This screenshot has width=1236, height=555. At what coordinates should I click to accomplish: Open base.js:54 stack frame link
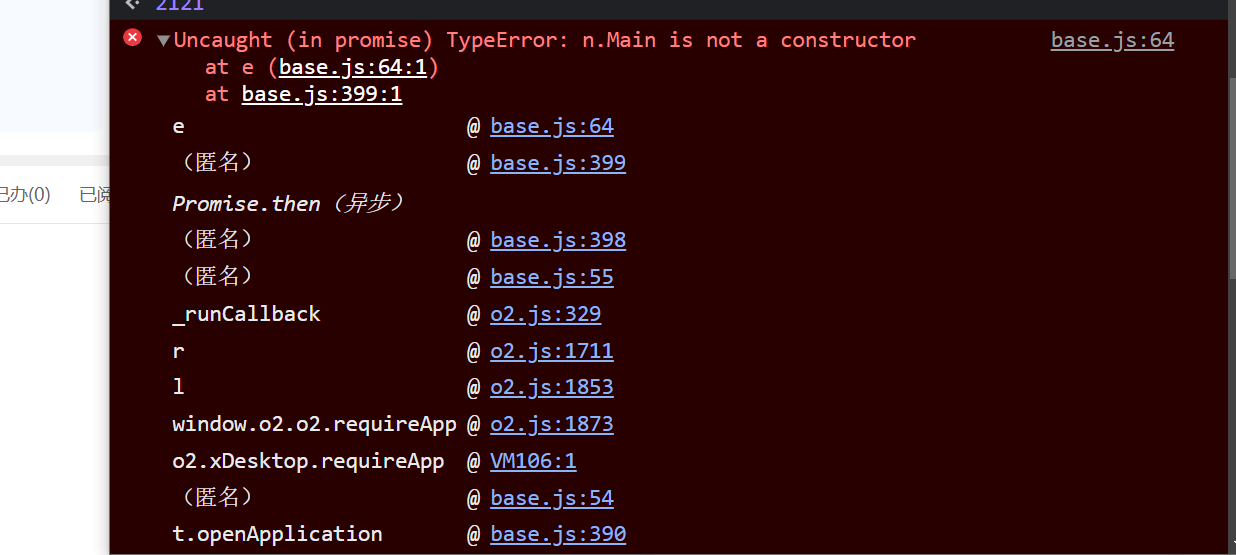coord(552,498)
